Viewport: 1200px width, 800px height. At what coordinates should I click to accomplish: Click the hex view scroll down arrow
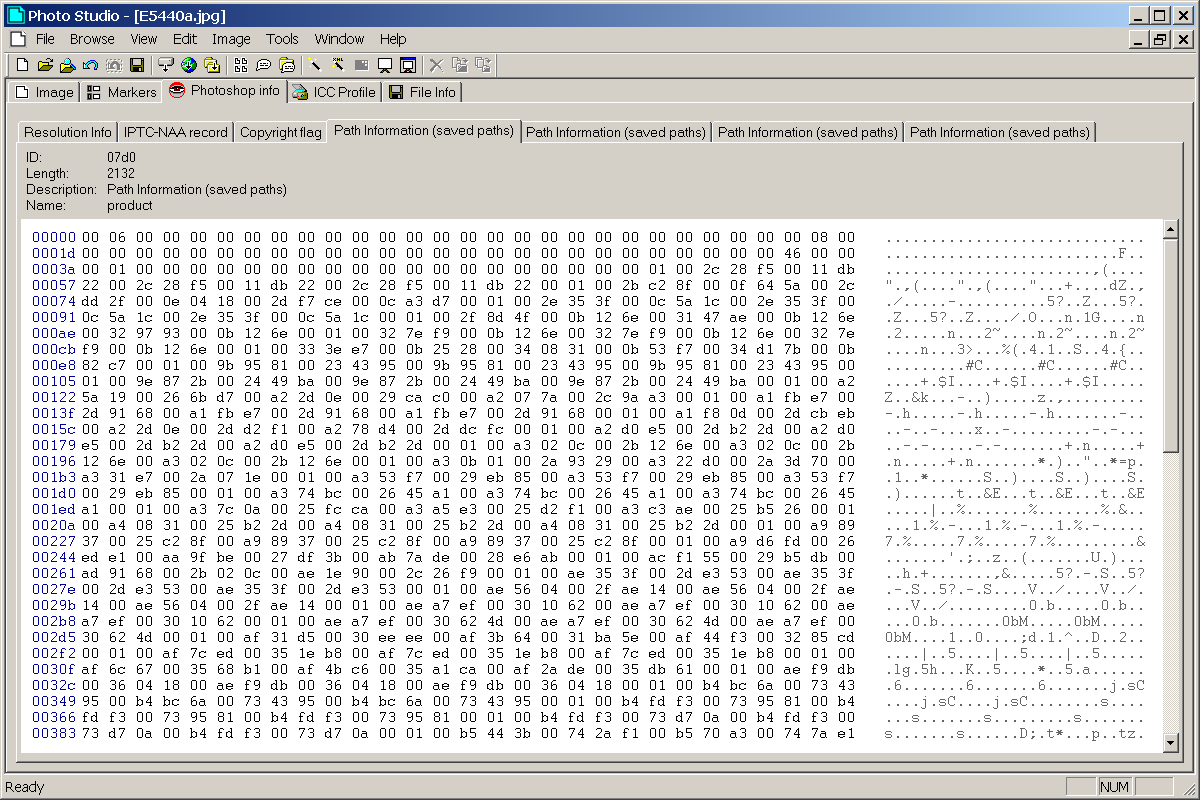click(x=1170, y=743)
